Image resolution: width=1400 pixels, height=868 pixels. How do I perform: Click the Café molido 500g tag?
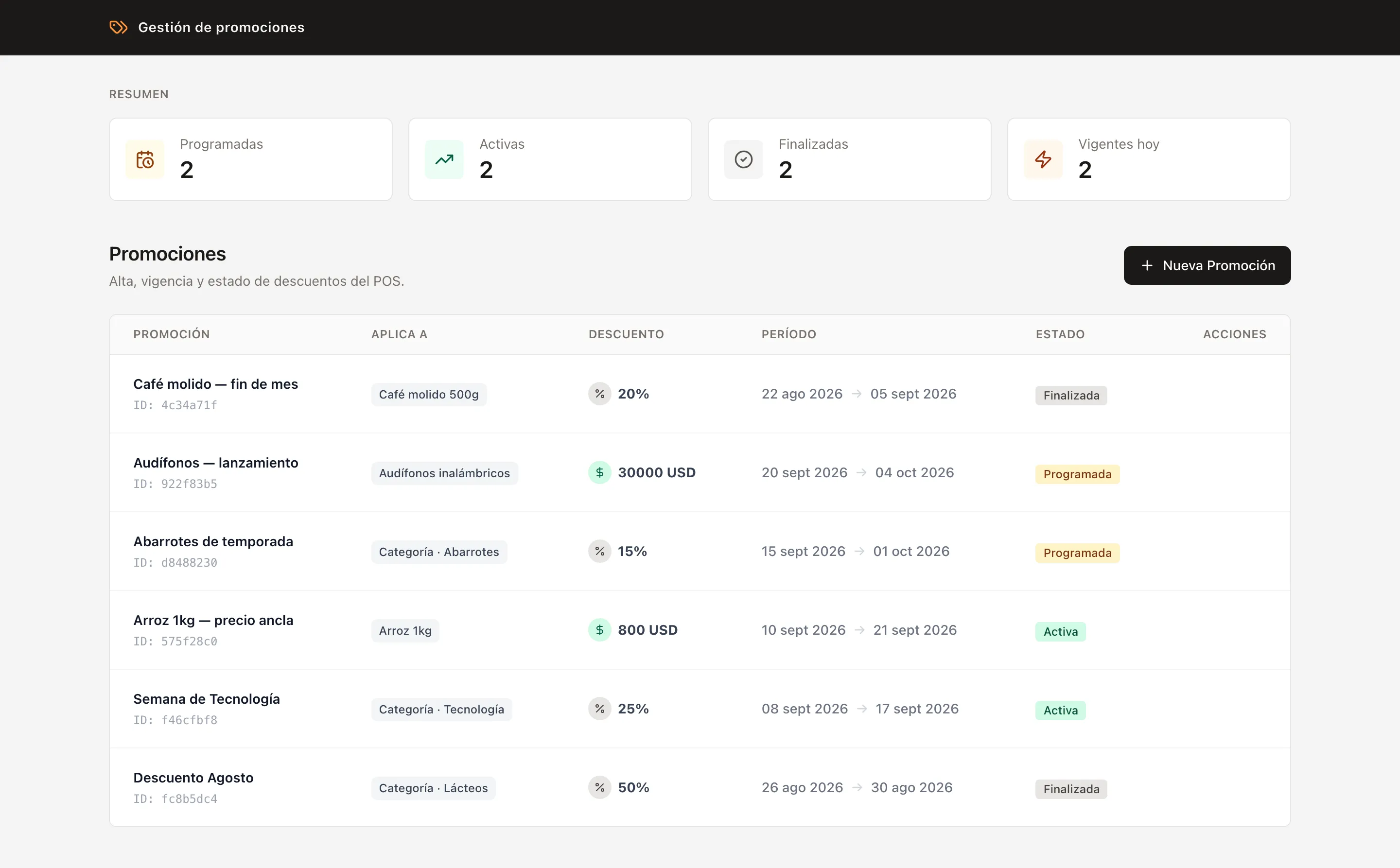429,394
